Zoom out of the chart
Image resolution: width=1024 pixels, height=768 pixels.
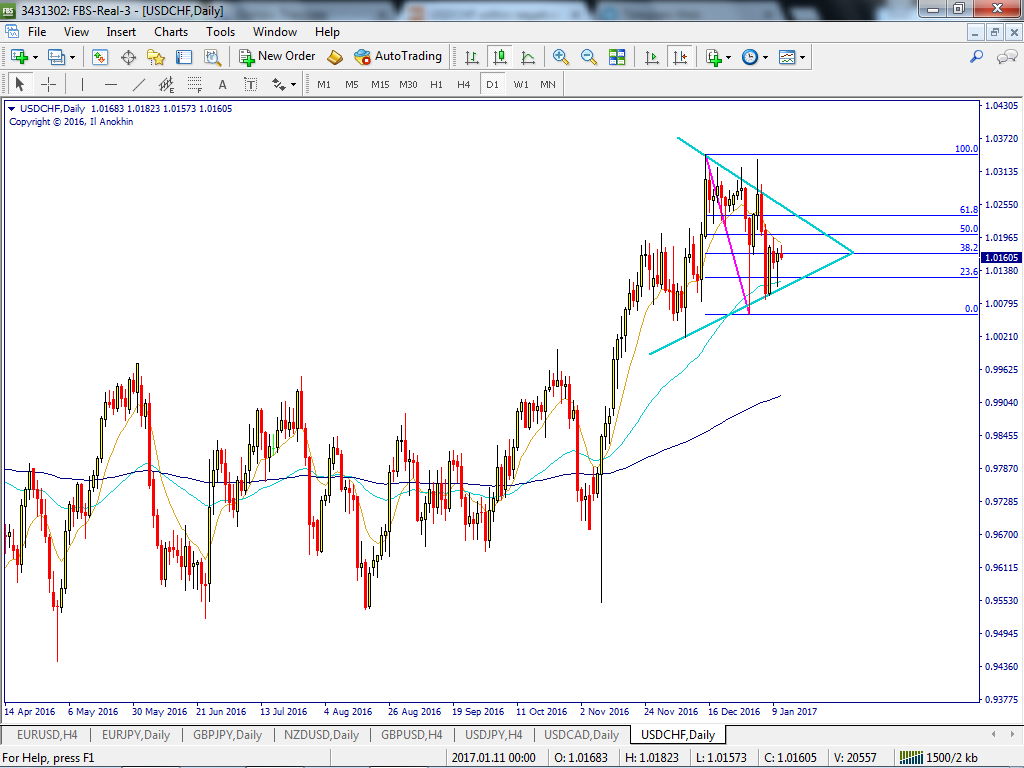pyautogui.click(x=588, y=57)
